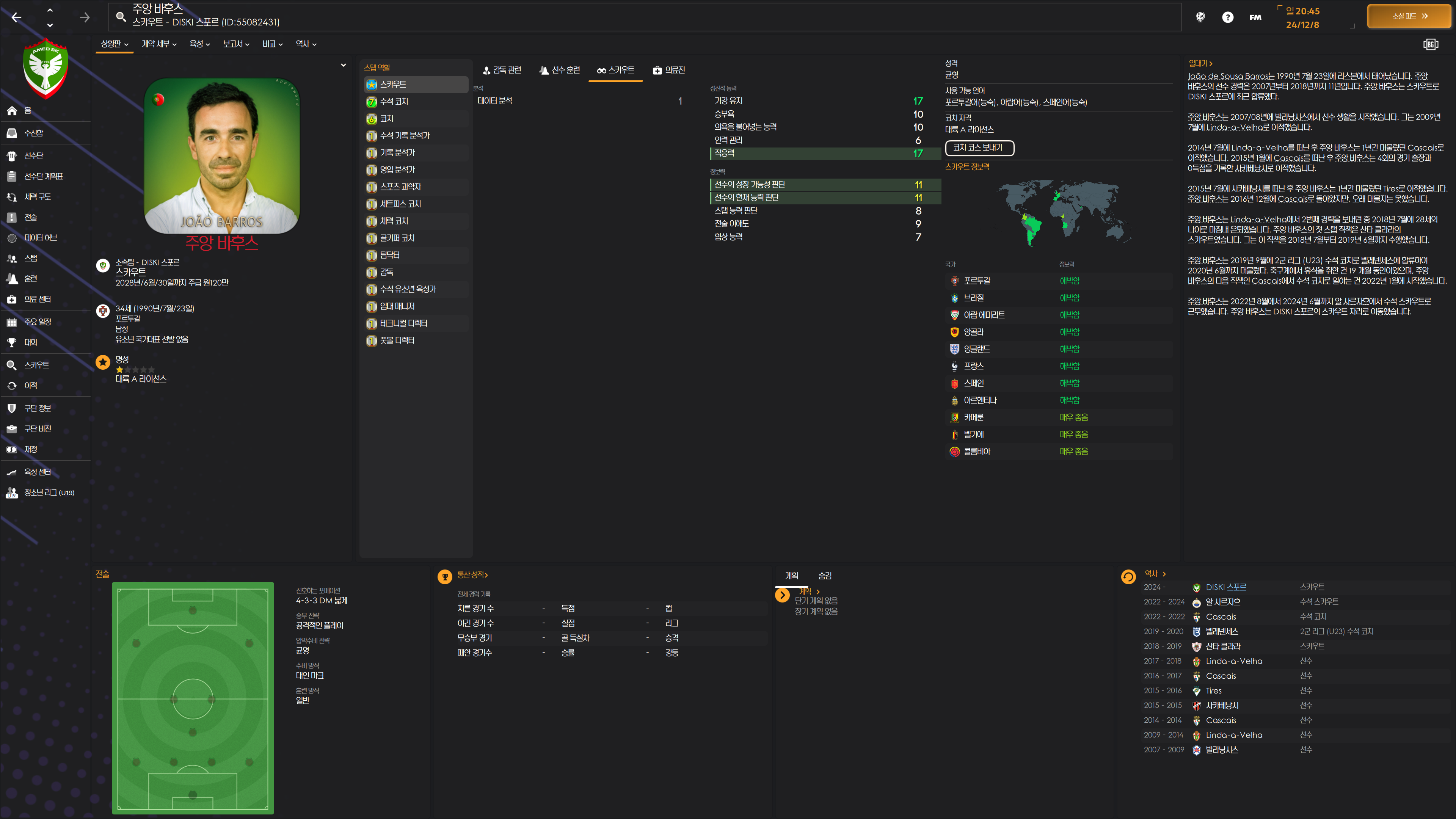Switch to the 선수 훈련 tab
The image size is (1456, 819).
tap(560, 70)
